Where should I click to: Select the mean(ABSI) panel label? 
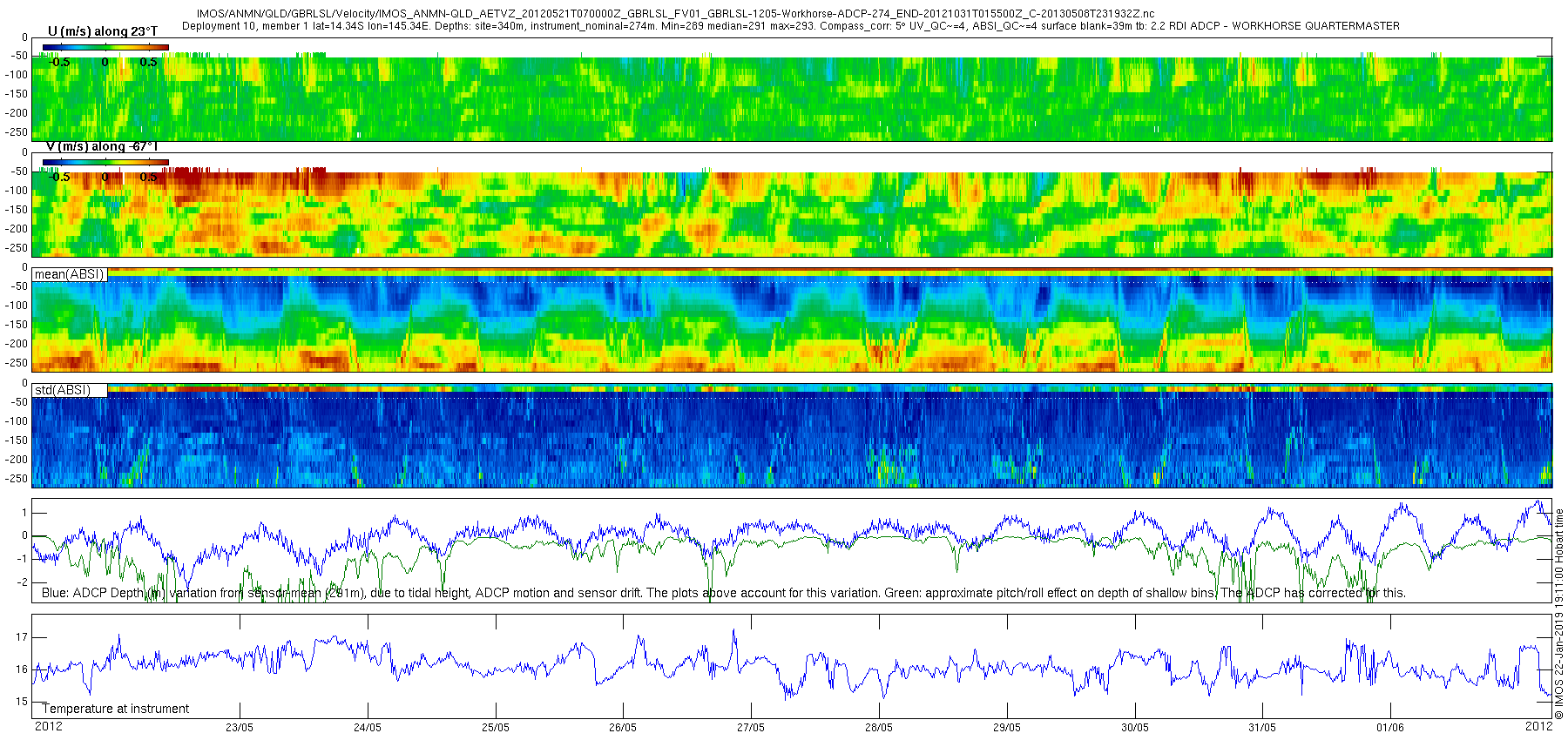(70, 274)
